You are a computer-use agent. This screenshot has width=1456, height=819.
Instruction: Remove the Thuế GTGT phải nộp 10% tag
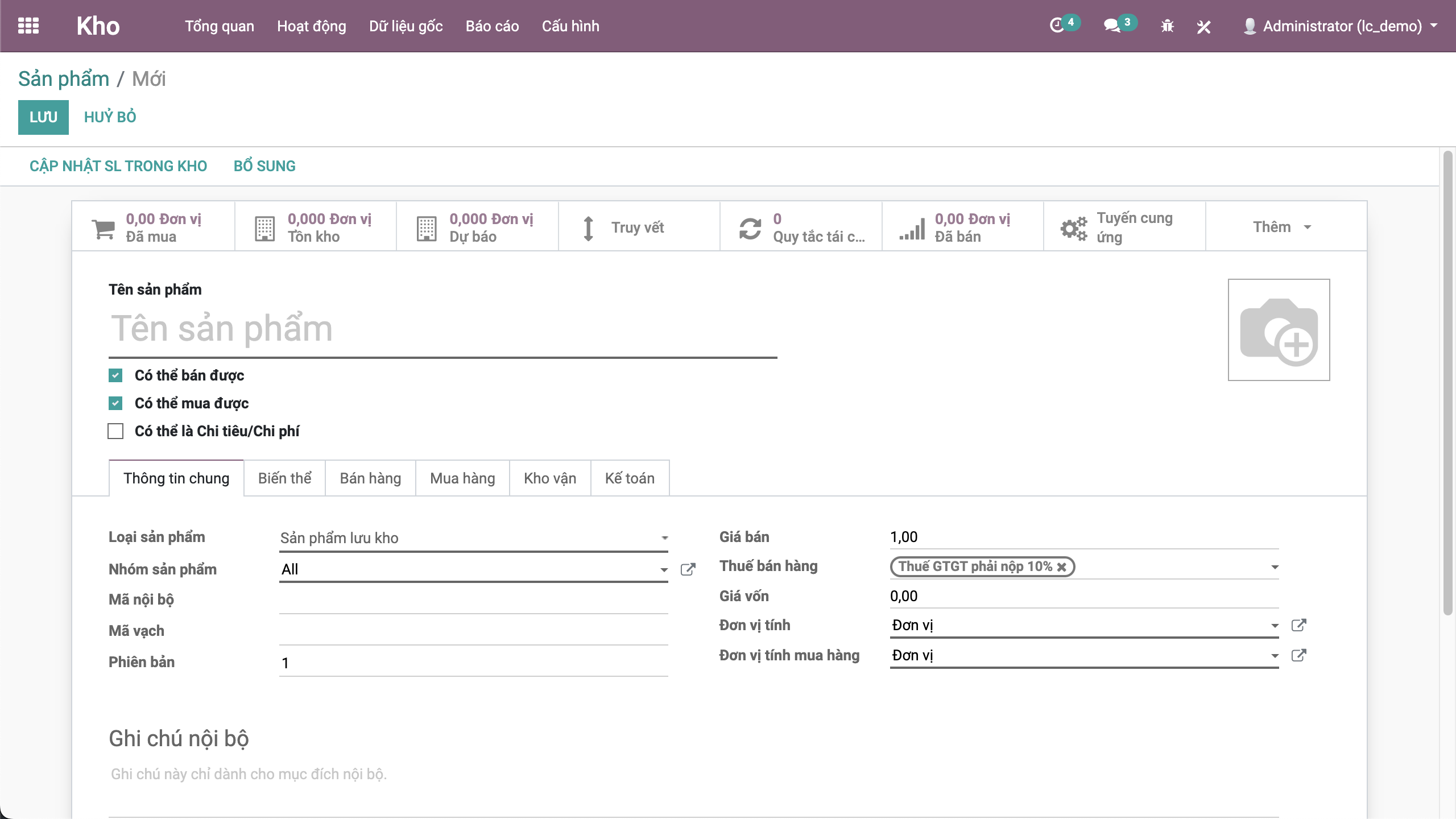1061,566
